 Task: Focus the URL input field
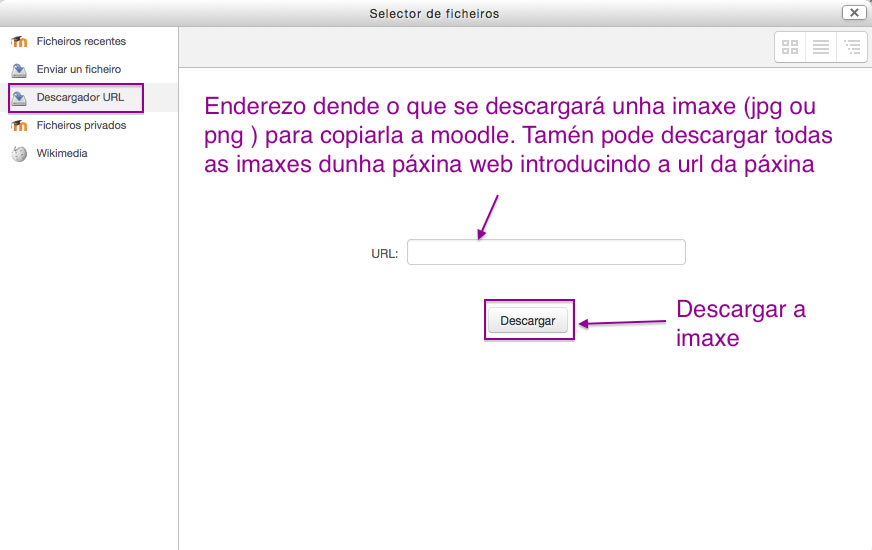(x=546, y=252)
